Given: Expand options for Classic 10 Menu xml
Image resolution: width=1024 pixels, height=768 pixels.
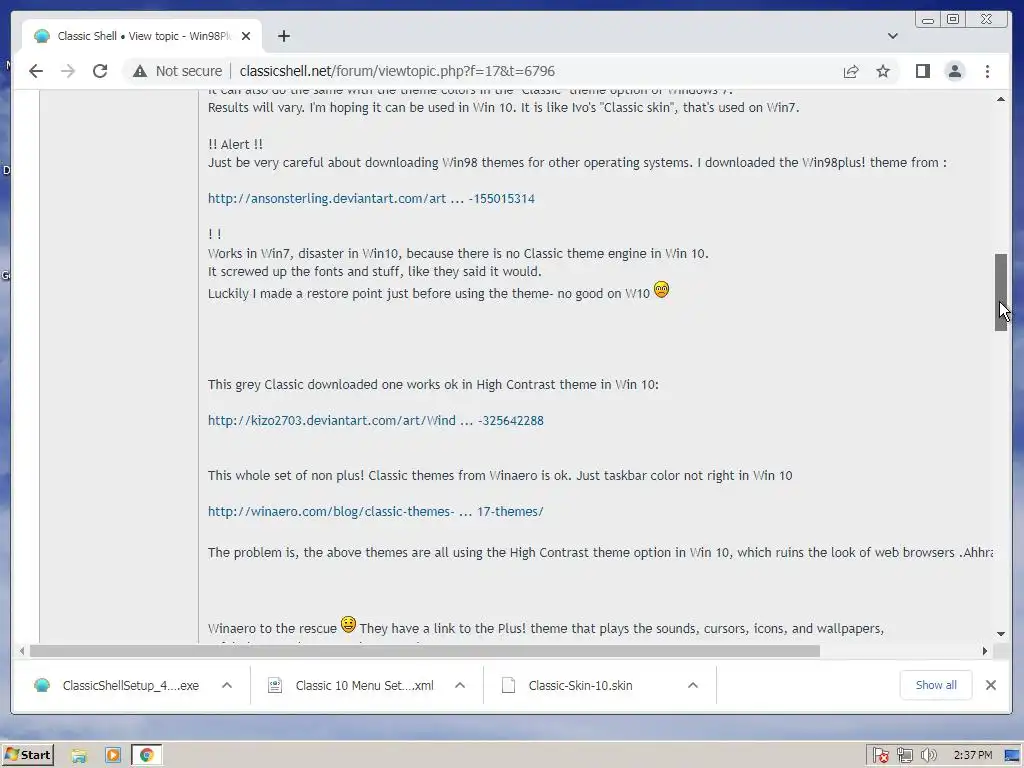Looking at the screenshot, I should (x=460, y=685).
